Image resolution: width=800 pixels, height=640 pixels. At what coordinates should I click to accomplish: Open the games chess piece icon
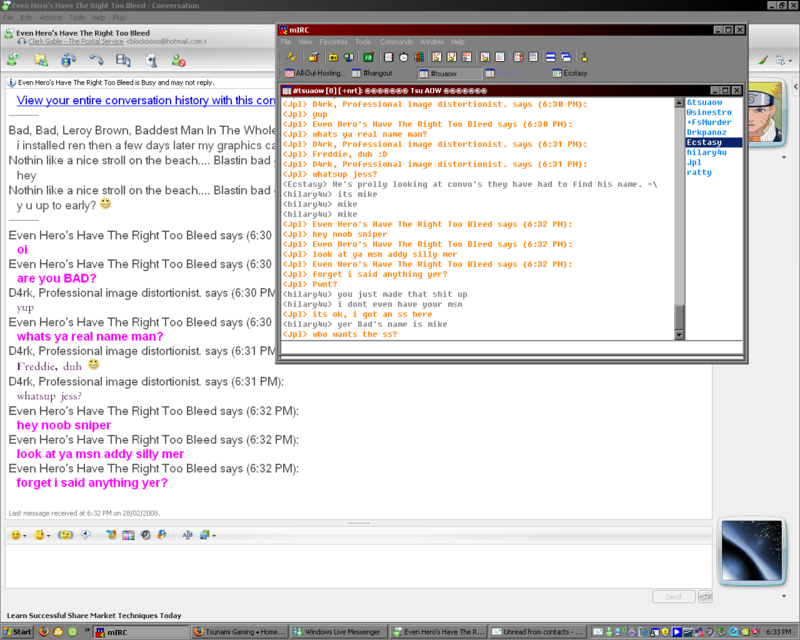(150, 61)
